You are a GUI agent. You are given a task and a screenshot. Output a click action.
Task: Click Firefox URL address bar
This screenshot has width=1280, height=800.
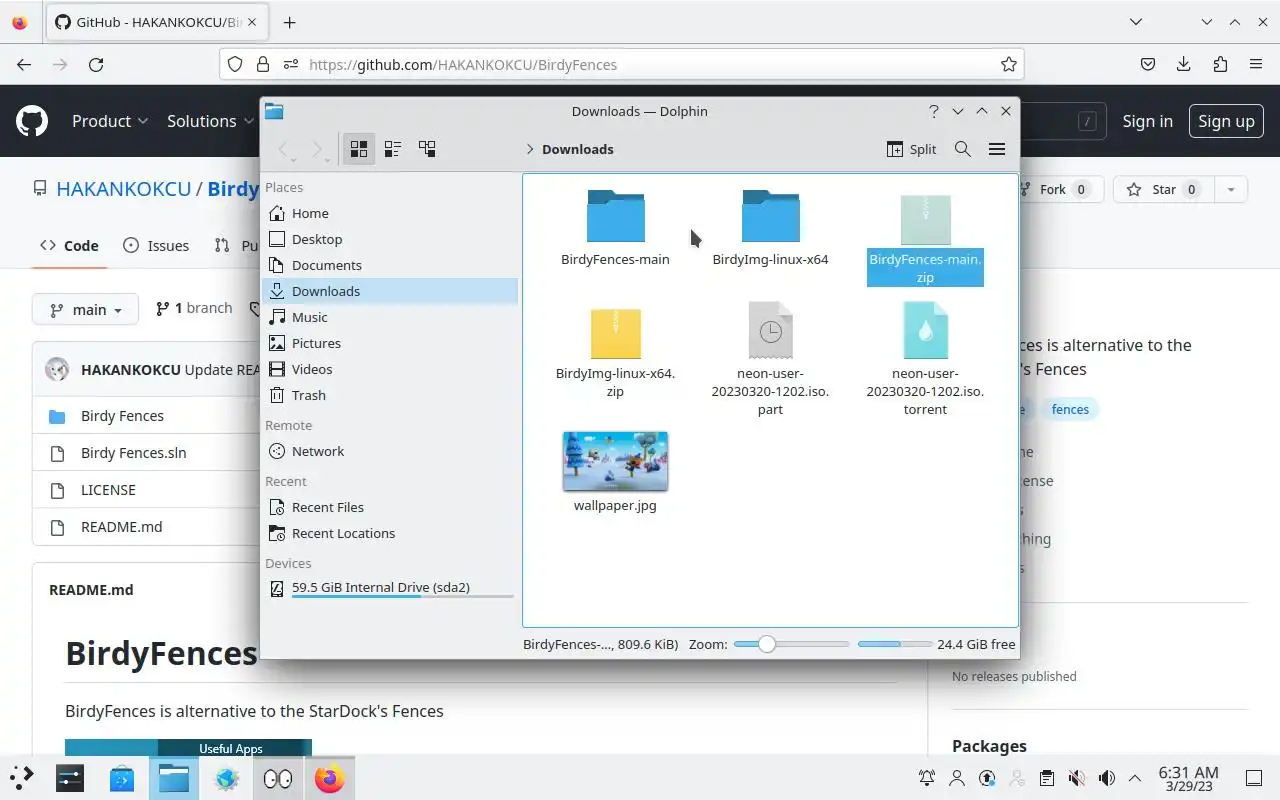pyautogui.click(x=621, y=64)
